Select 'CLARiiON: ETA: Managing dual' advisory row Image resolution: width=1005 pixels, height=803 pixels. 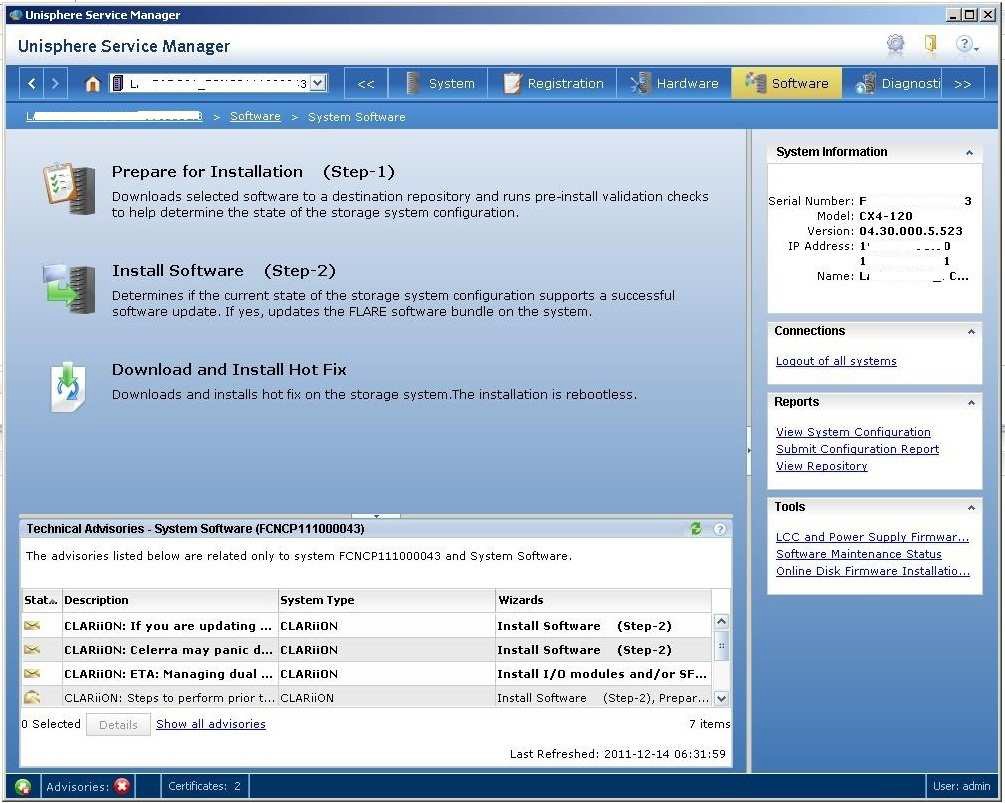click(x=366, y=674)
